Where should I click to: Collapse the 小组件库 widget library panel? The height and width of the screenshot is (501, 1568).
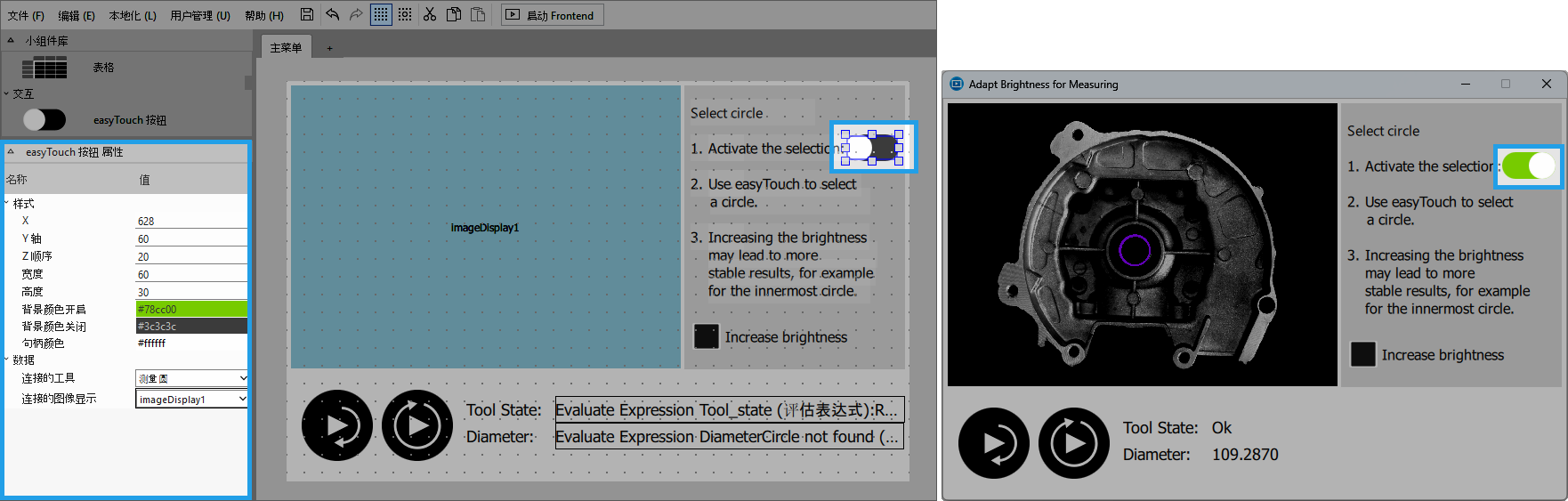point(11,41)
